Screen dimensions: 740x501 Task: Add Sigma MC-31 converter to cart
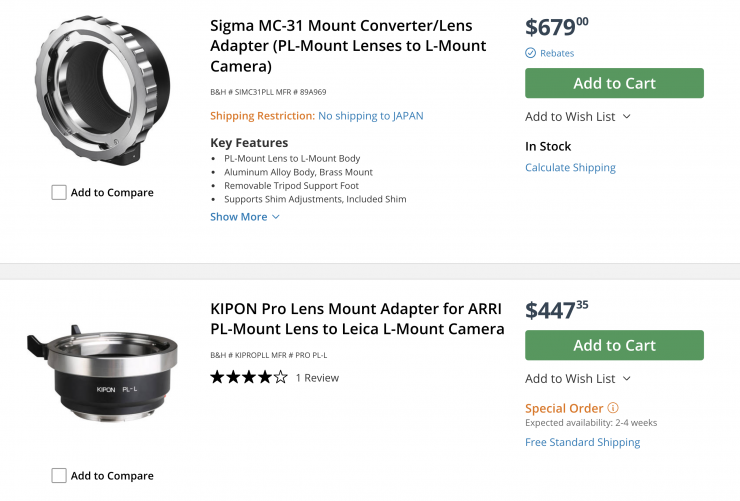[x=614, y=83]
